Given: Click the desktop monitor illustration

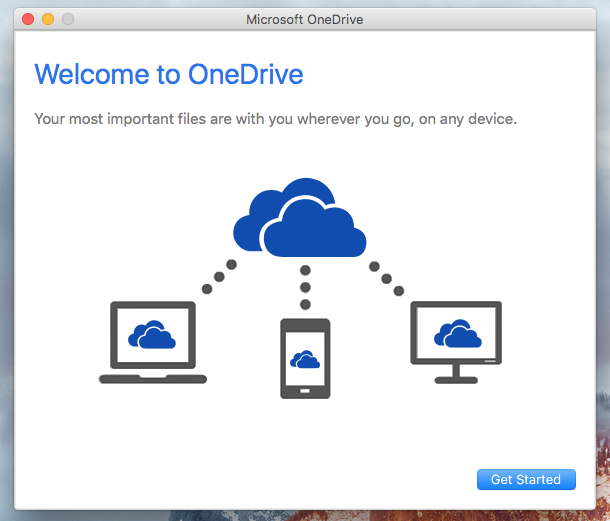Looking at the screenshot, I should point(456,342).
